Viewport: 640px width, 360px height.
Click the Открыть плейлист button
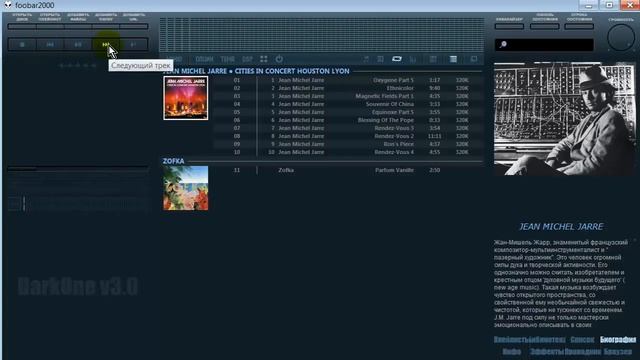[50, 26]
